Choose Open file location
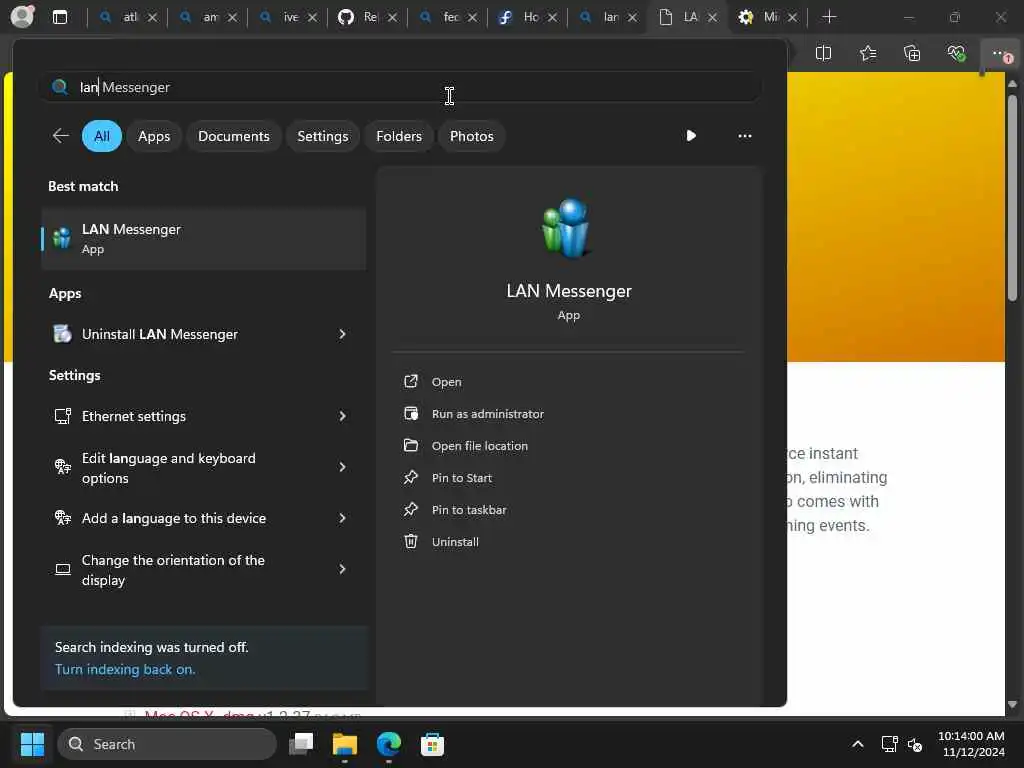Viewport: 1024px width, 768px height. pos(479,446)
